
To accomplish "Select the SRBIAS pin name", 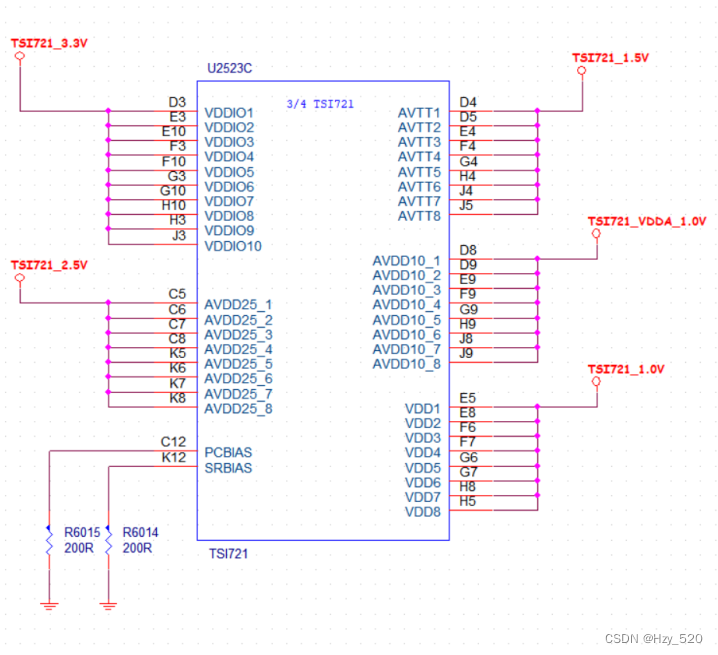I will point(229,468).
